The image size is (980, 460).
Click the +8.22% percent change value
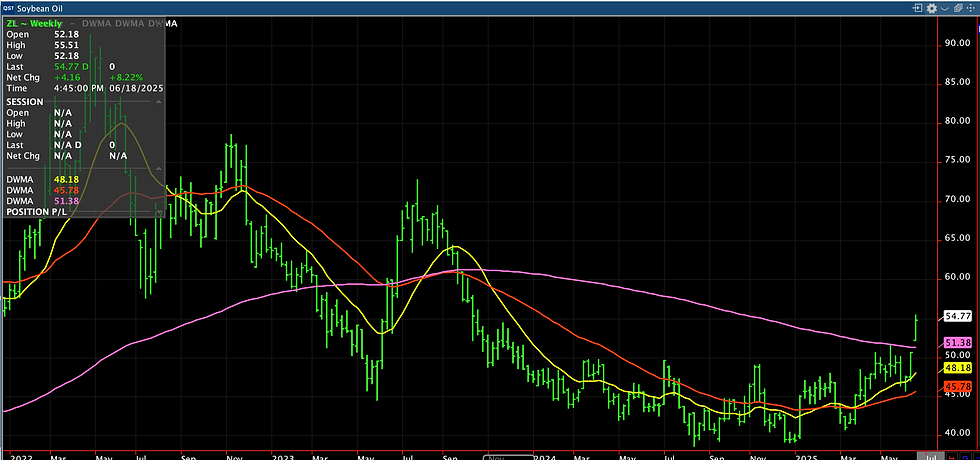[126, 77]
